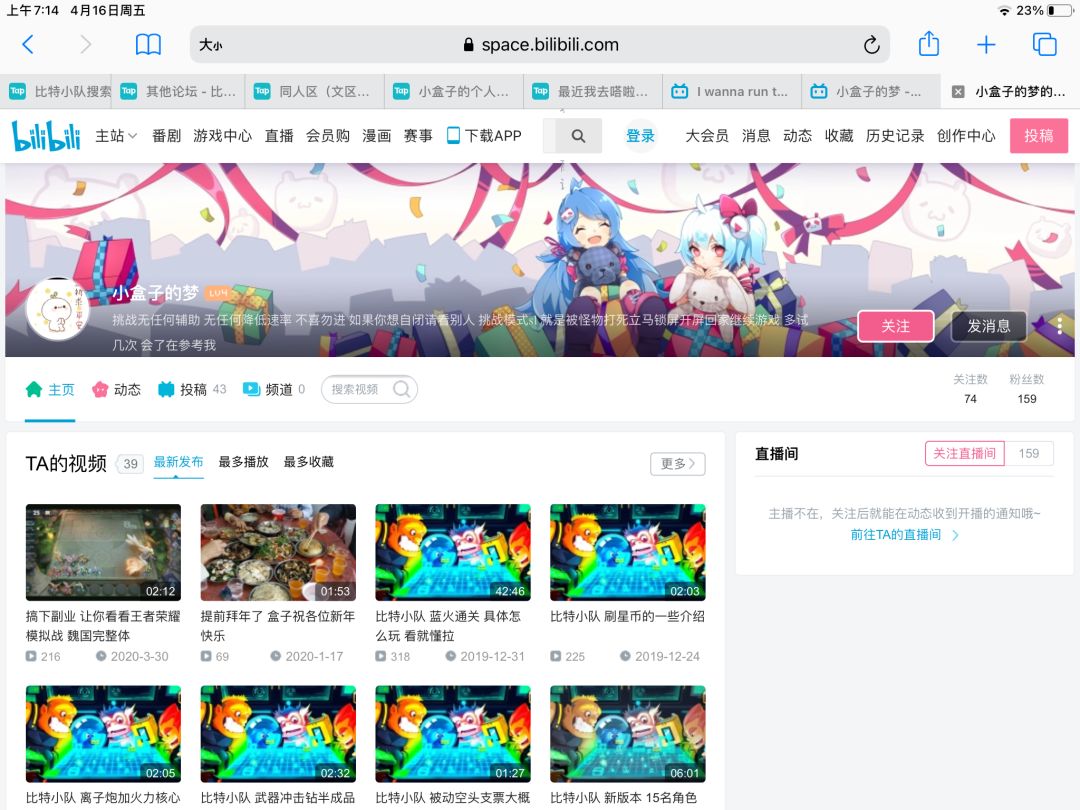Image resolution: width=1080 pixels, height=810 pixels.
Task: Tap the 大小 text size control
Action: click(x=211, y=45)
